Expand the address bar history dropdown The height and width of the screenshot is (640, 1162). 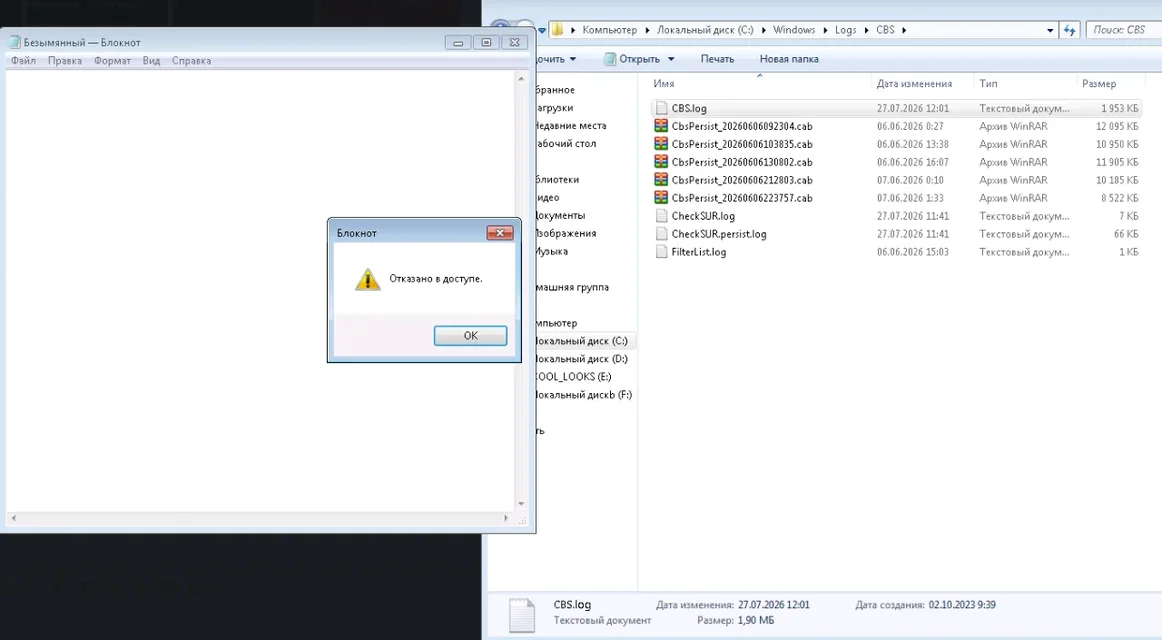pyautogui.click(x=1050, y=30)
